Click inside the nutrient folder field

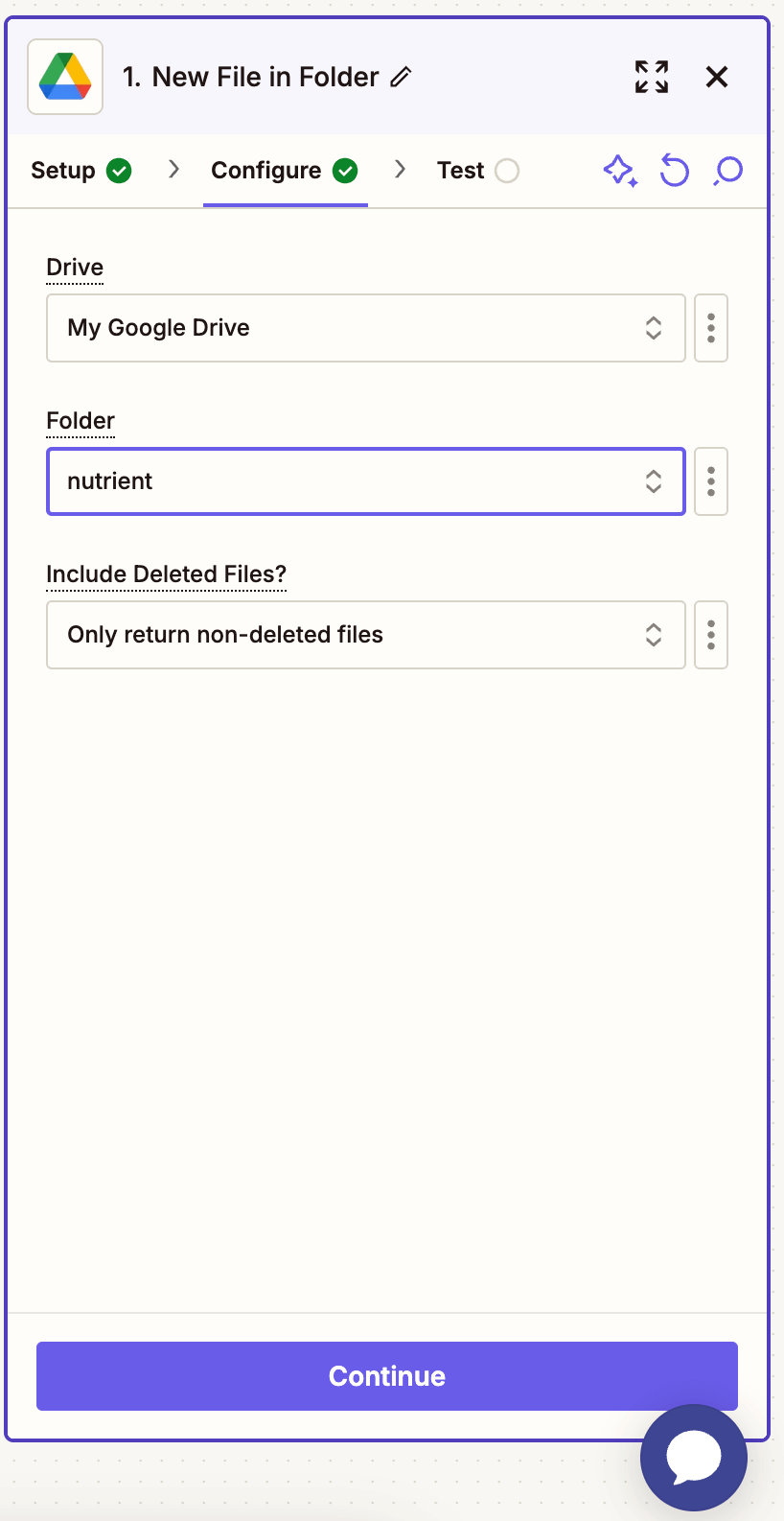[x=288, y=481]
